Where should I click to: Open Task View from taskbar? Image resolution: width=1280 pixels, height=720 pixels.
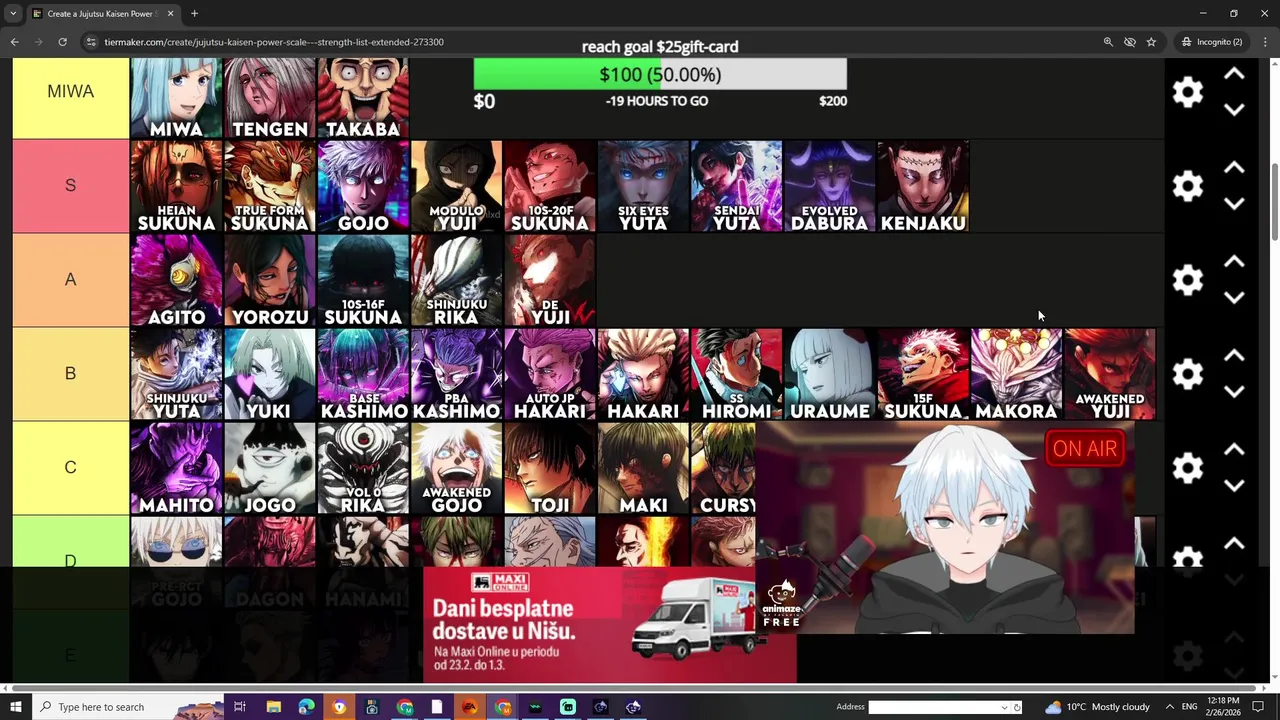240,707
